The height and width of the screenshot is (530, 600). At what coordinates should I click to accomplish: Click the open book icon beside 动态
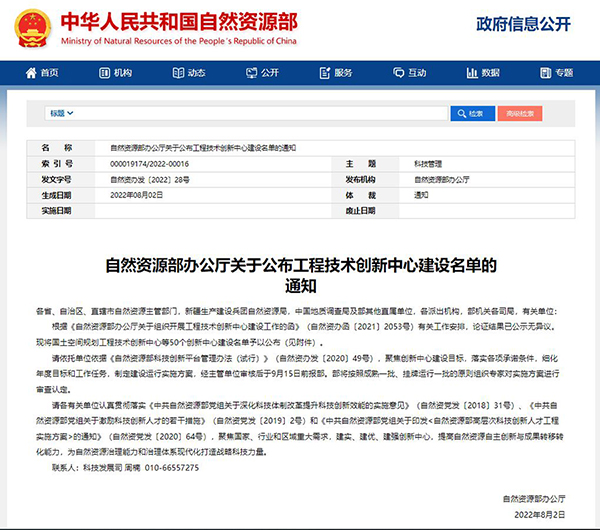(178, 73)
